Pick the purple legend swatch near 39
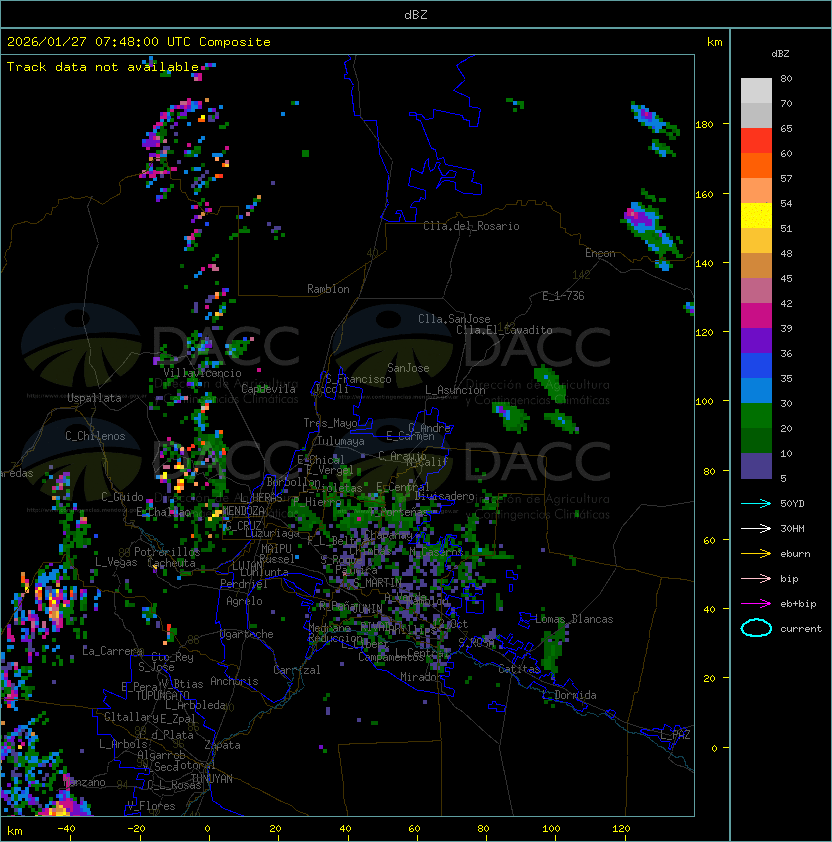Screen dimensions: 832x842 coord(756,341)
